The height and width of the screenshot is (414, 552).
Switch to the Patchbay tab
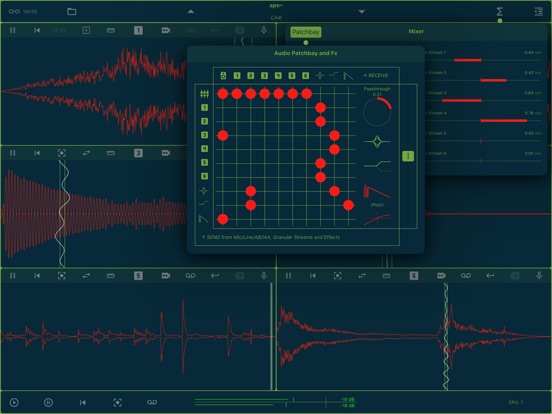pos(306,32)
